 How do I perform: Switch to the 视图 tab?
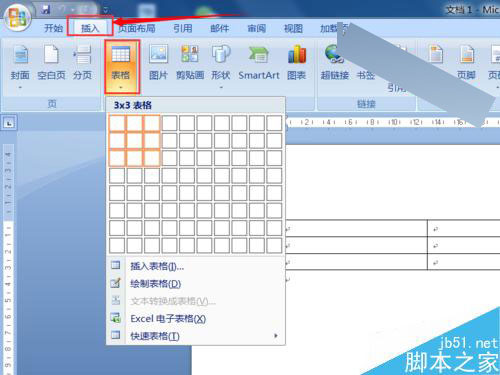click(x=293, y=28)
